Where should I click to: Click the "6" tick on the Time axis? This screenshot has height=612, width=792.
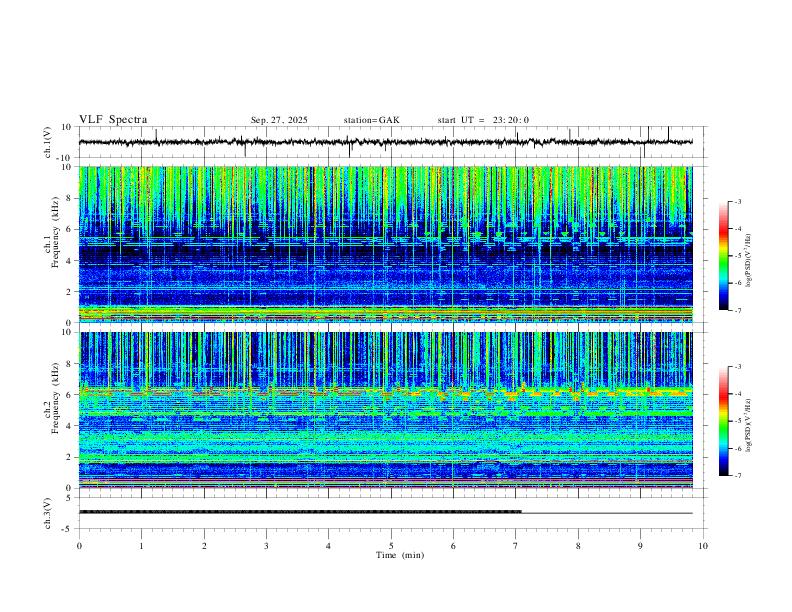[x=453, y=546]
